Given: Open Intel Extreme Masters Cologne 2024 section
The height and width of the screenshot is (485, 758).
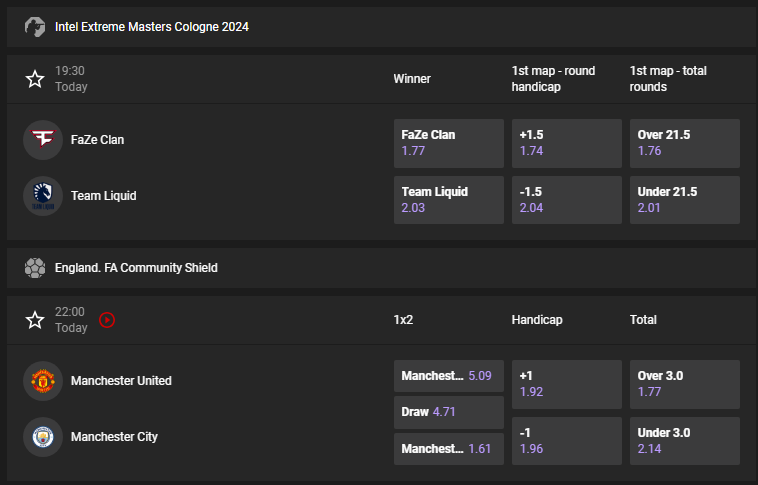Looking at the screenshot, I should (x=152, y=27).
